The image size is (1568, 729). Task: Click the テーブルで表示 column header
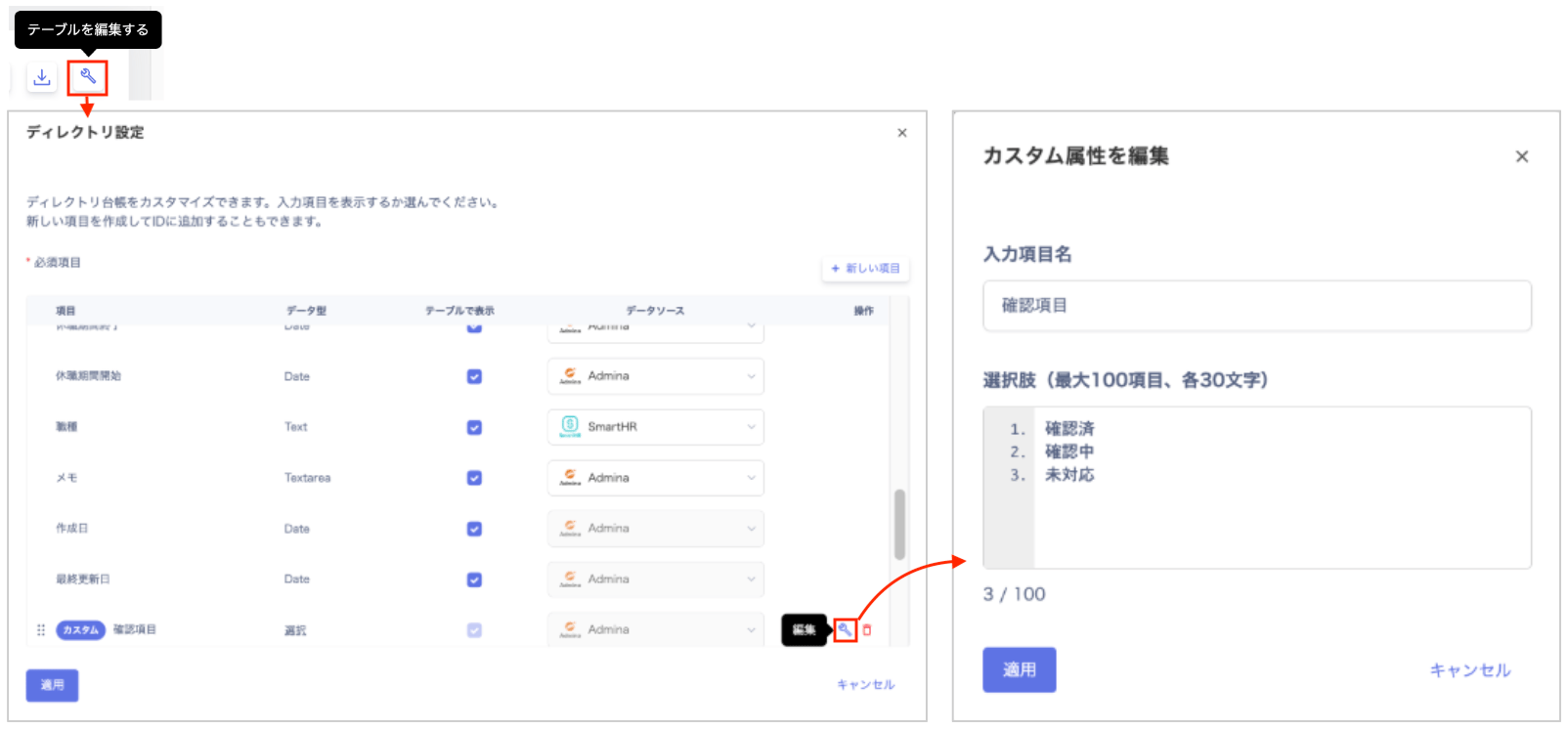459,311
